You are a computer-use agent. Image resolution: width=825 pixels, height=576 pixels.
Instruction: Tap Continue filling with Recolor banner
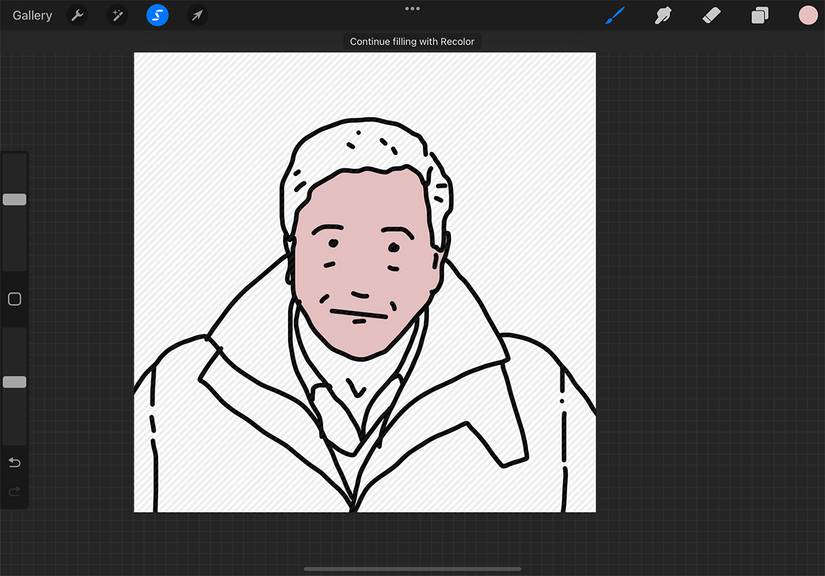(413, 41)
